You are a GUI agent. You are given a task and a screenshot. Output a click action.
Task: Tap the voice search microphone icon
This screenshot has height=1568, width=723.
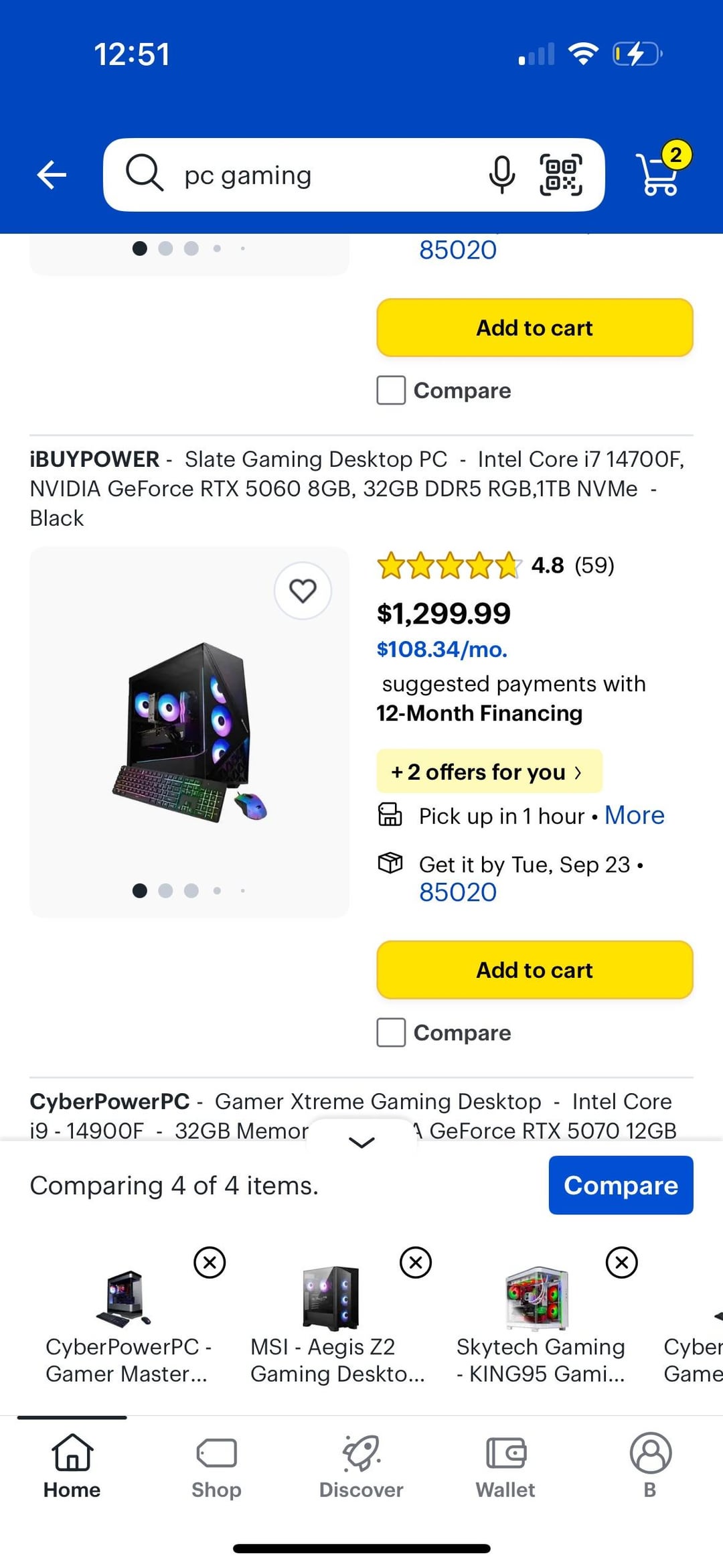tap(501, 175)
